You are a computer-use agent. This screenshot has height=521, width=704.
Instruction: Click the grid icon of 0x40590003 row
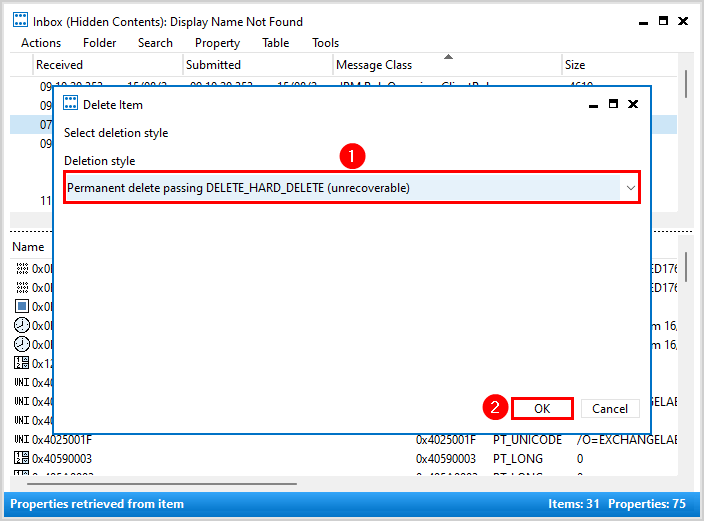[22, 458]
